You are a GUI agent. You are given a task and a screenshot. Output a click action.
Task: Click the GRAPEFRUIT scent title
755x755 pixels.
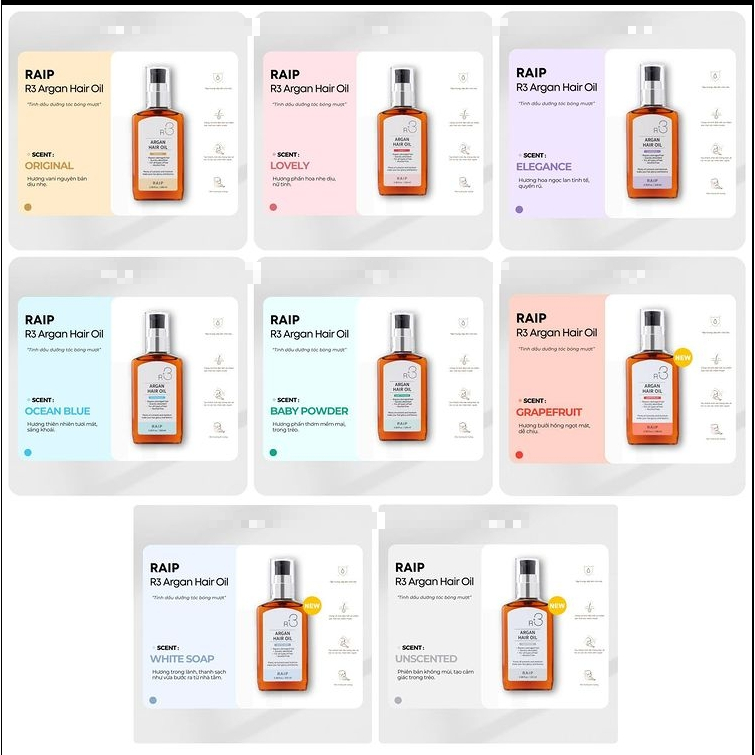coord(549,412)
